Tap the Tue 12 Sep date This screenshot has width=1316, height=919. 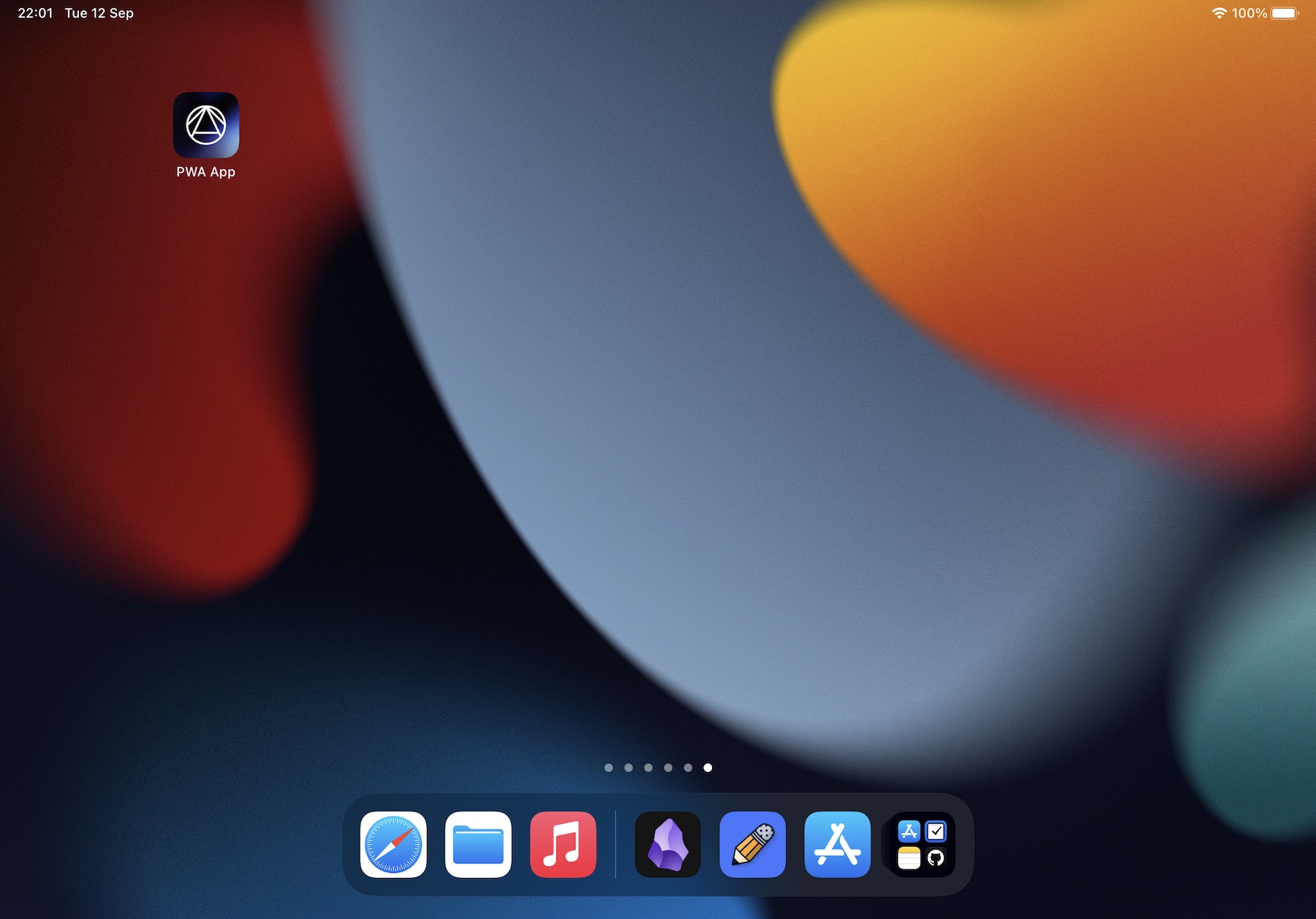pyautogui.click(x=99, y=13)
